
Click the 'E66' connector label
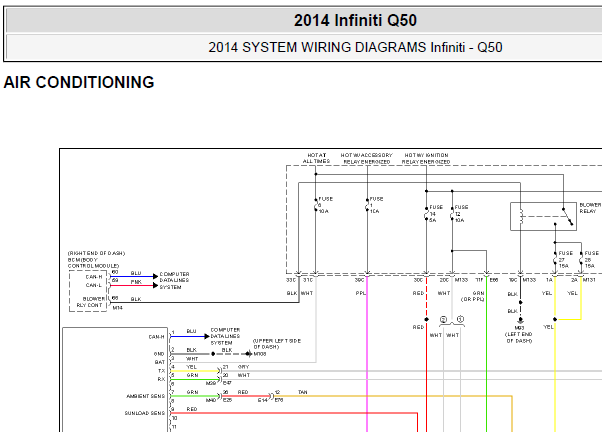494,280
